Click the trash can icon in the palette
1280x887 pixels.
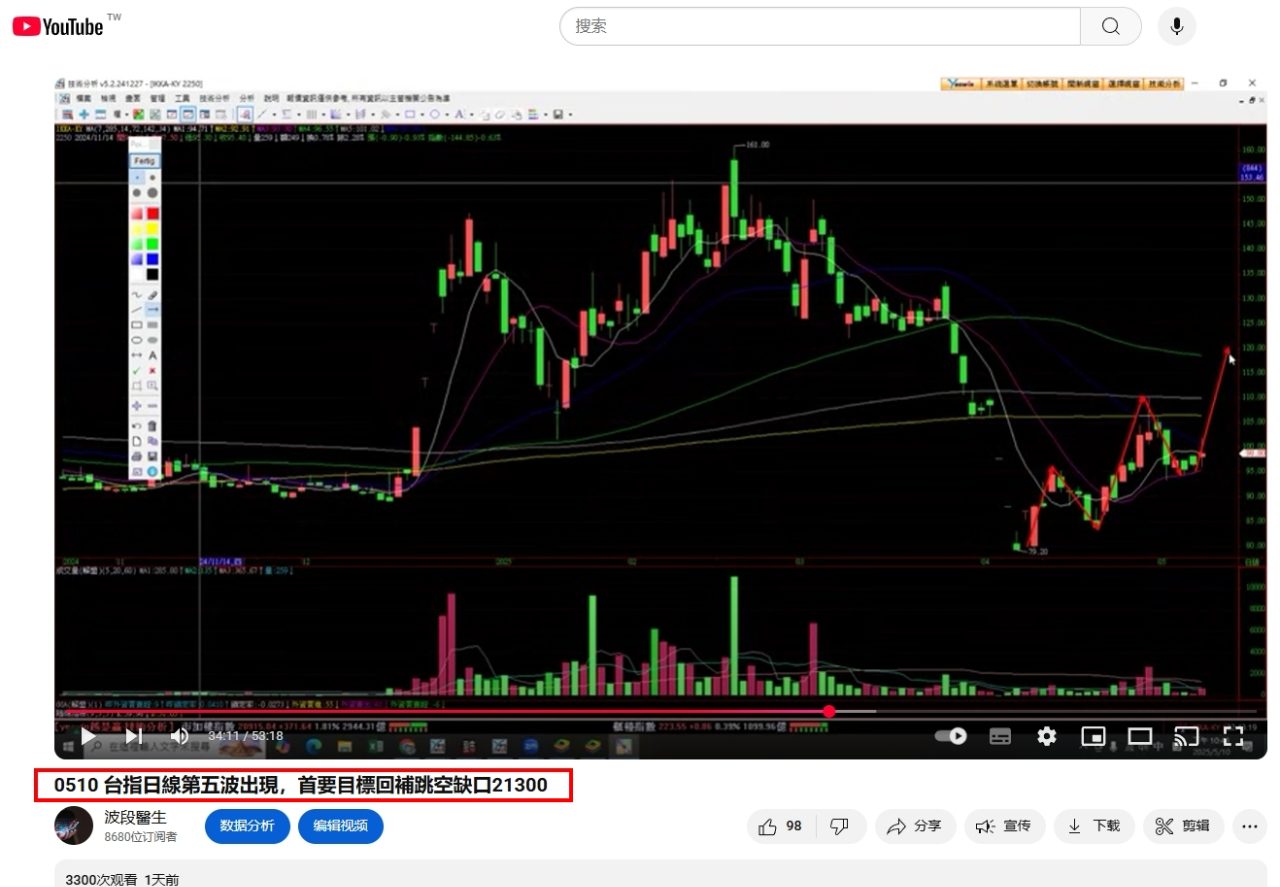[x=152, y=425]
